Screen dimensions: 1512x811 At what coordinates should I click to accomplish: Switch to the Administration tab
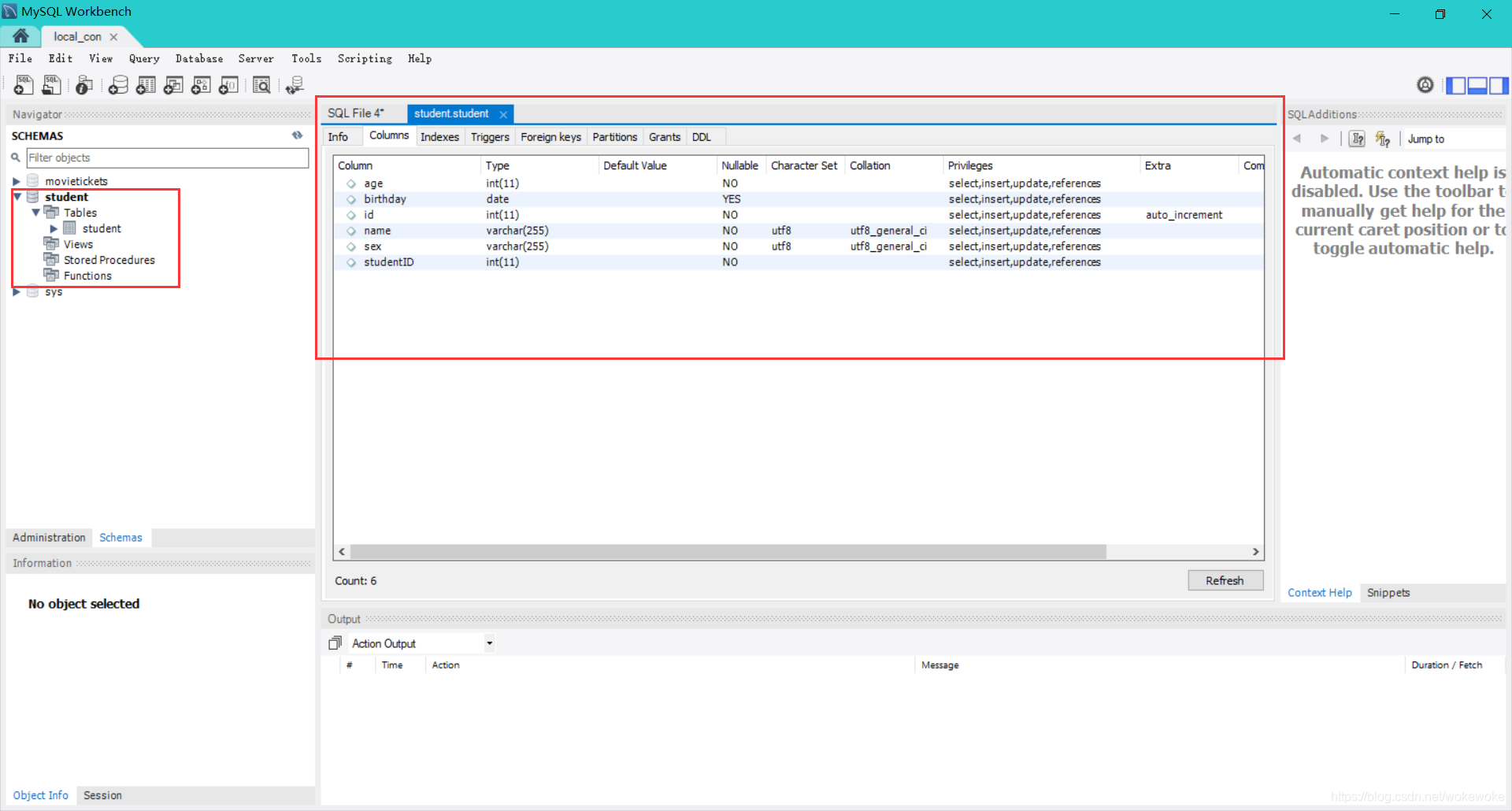pyautogui.click(x=49, y=538)
